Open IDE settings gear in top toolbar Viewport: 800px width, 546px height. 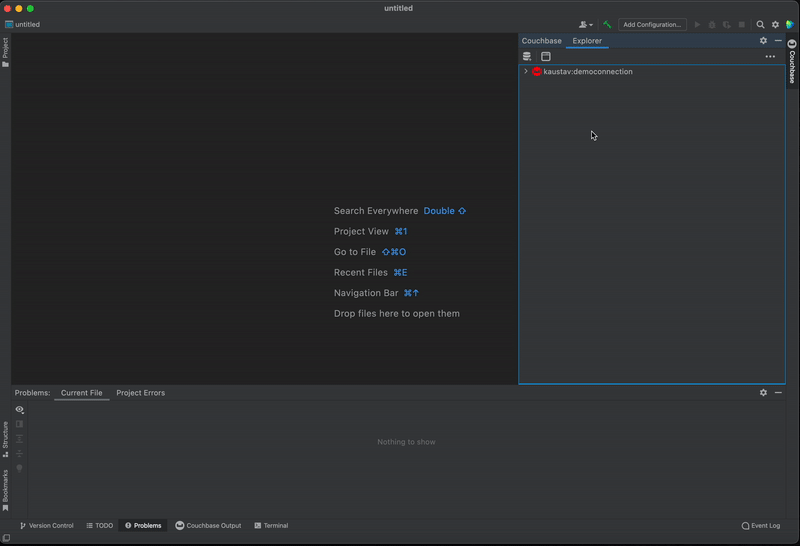(775, 24)
